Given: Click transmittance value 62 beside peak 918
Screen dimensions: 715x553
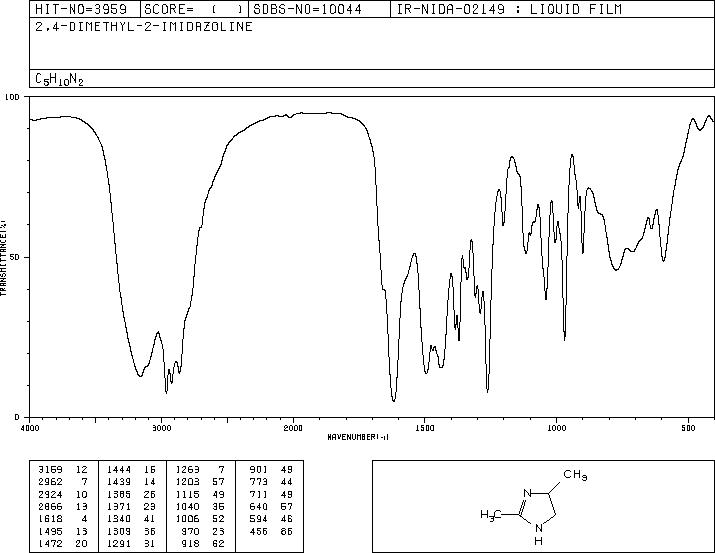Looking at the screenshot, I should 218,544.
